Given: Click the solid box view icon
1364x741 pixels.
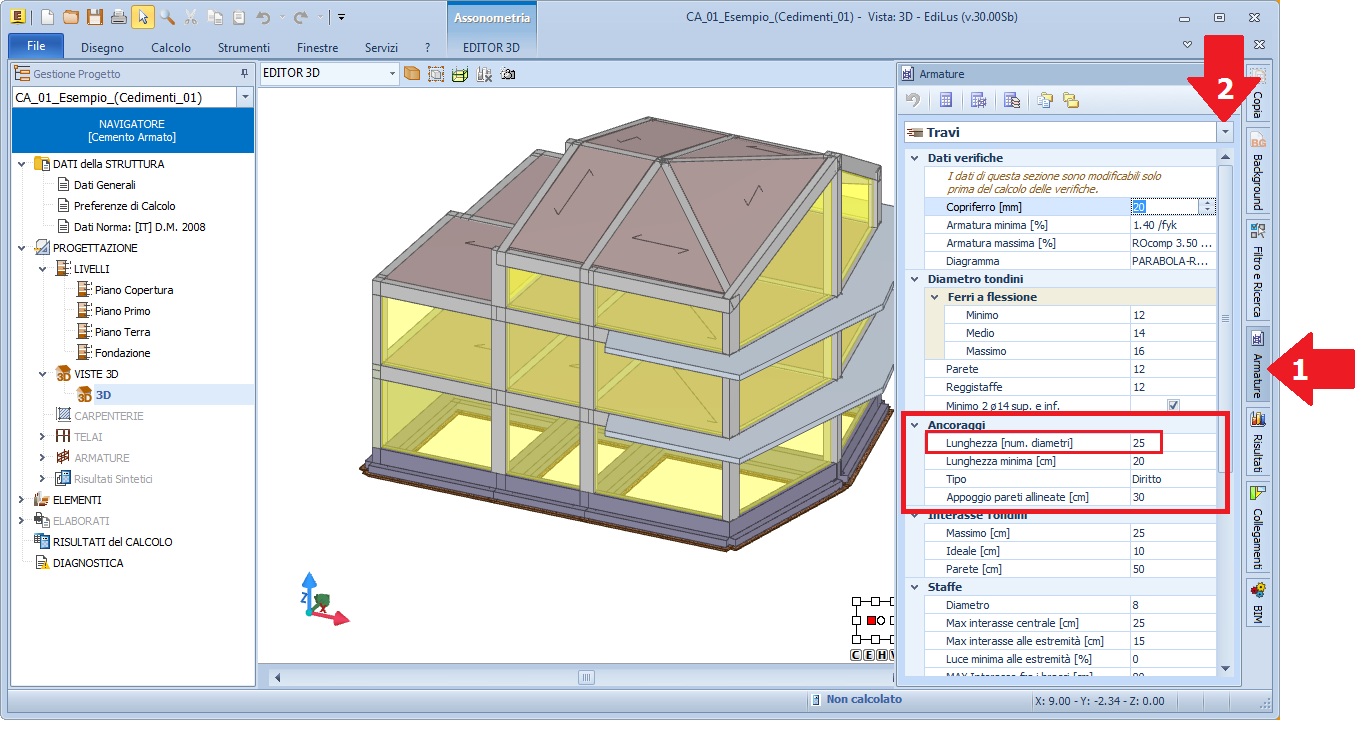Looking at the screenshot, I should coord(412,74).
